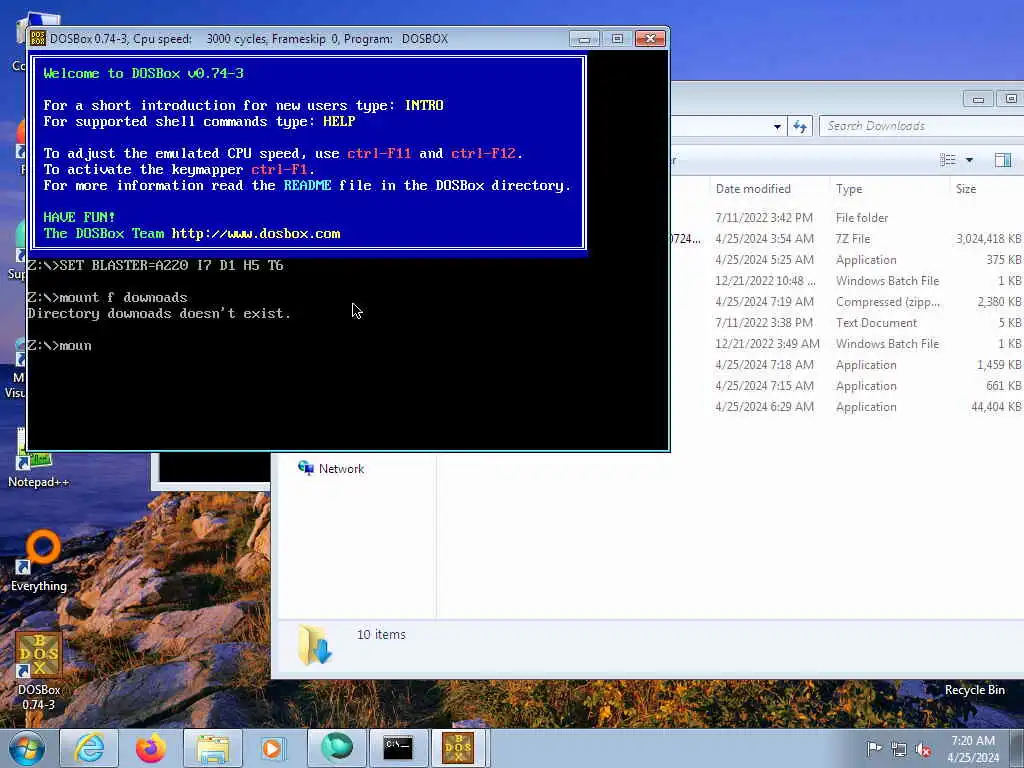Image resolution: width=1024 pixels, height=768 pixels.
Task: Open Internet Explorer from the taskbar
Action: click(x=89, y=748)
